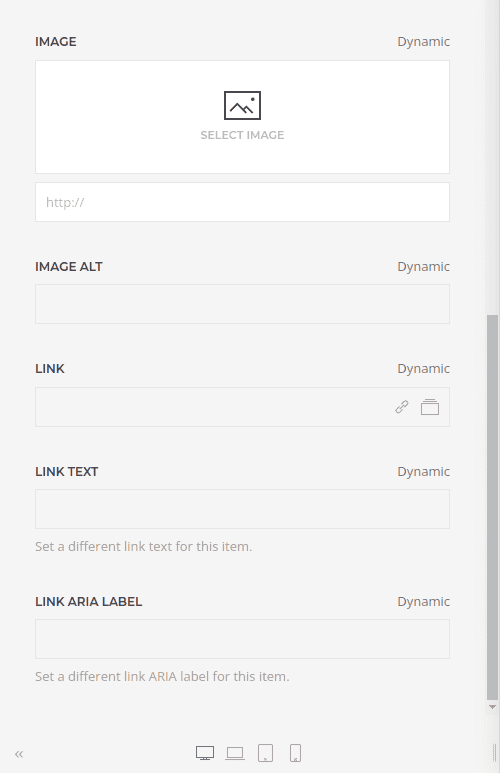
Task: Collapse the sidebar with double chevron
Action: tap(19, 754)
